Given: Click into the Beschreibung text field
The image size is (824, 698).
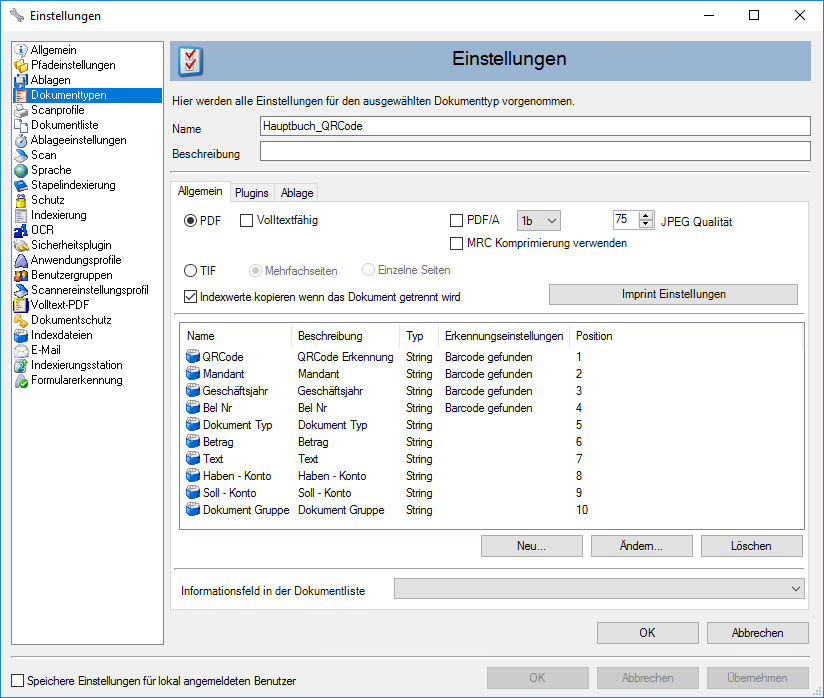Looking at the screenshot, I should (534, 152).
